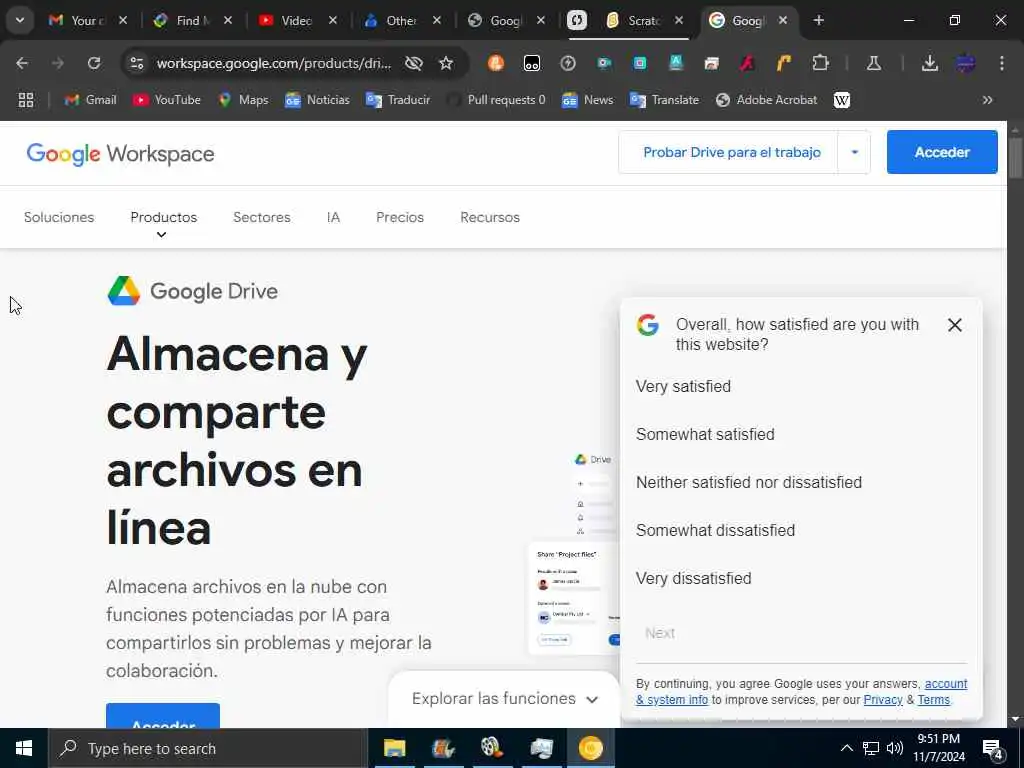Image resolution: width=1024 pixels, height=768 pixels.
Task: Open the Traducir bookmark
Action: (x=398, y=100)
